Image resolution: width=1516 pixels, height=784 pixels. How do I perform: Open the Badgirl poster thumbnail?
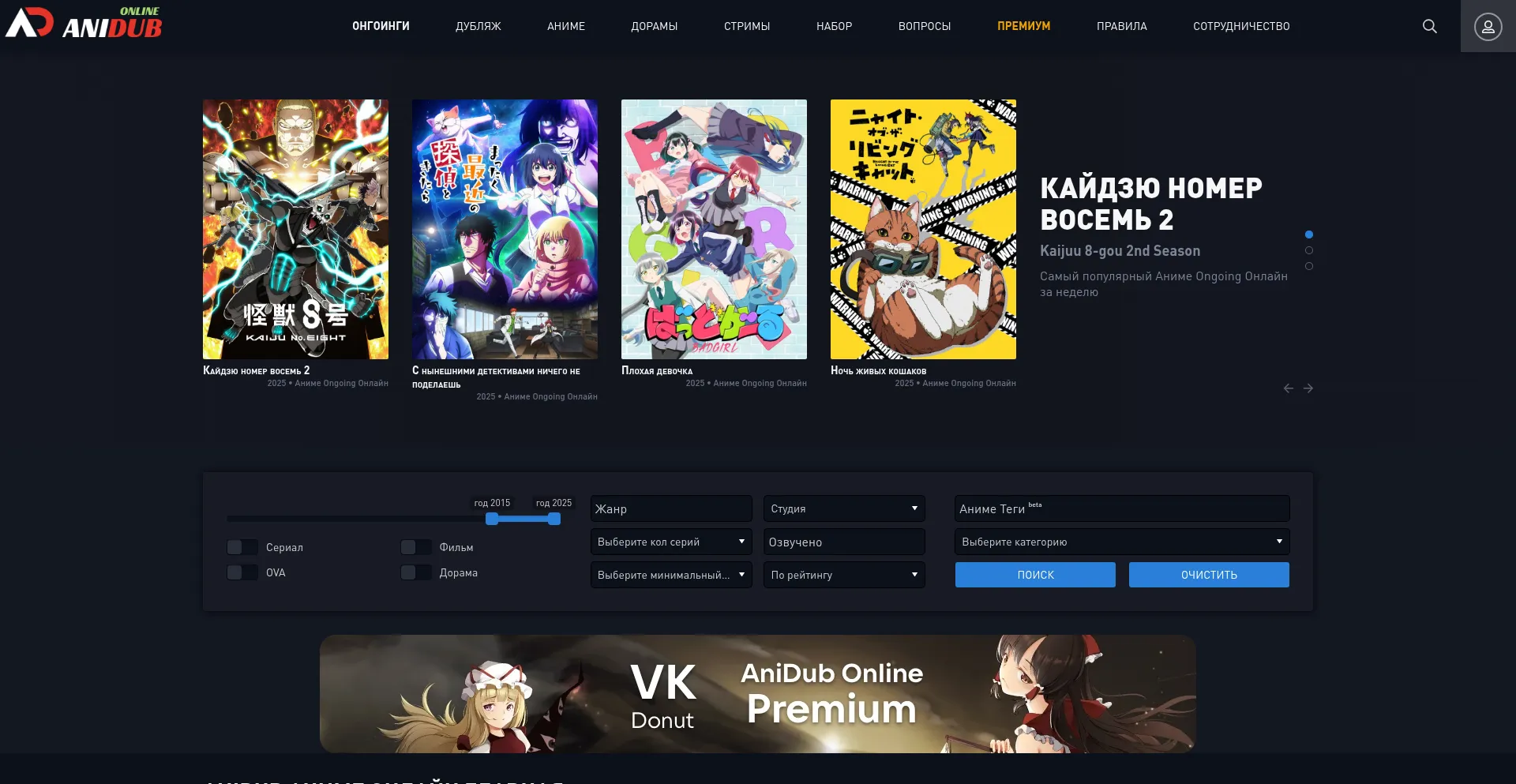point(714,229)
